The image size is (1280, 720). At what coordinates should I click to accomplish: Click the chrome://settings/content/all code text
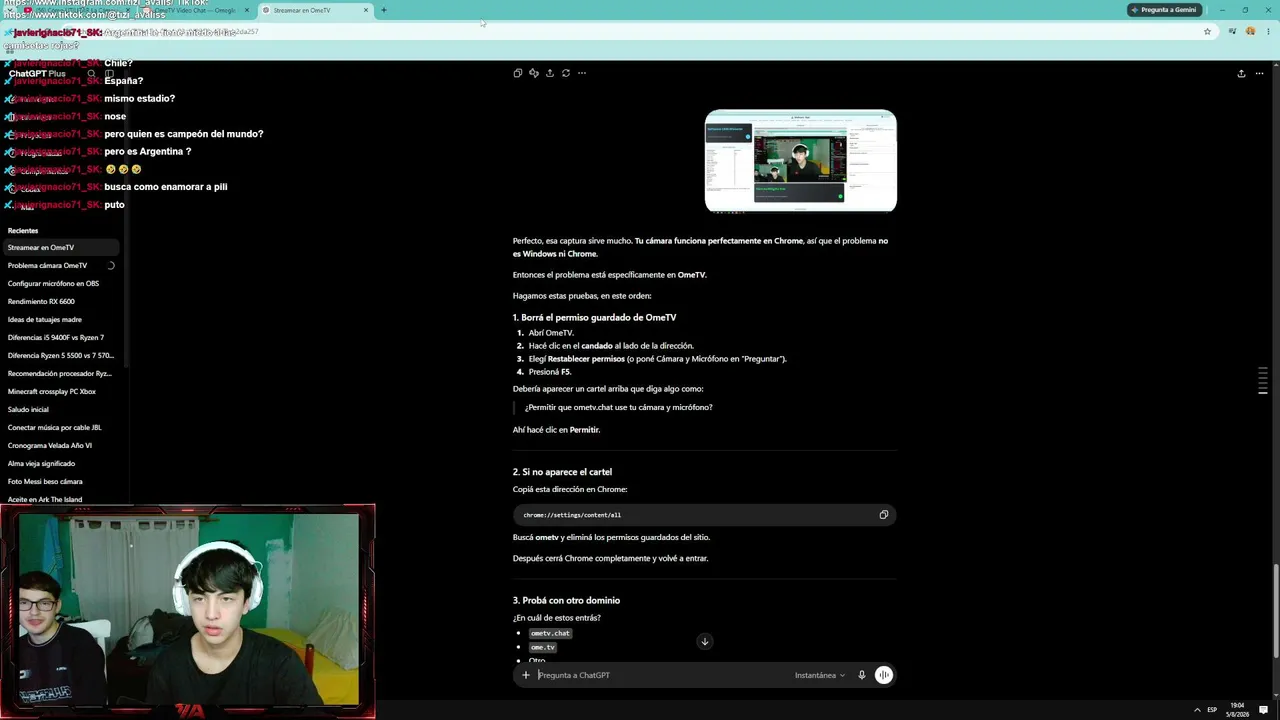572,515
